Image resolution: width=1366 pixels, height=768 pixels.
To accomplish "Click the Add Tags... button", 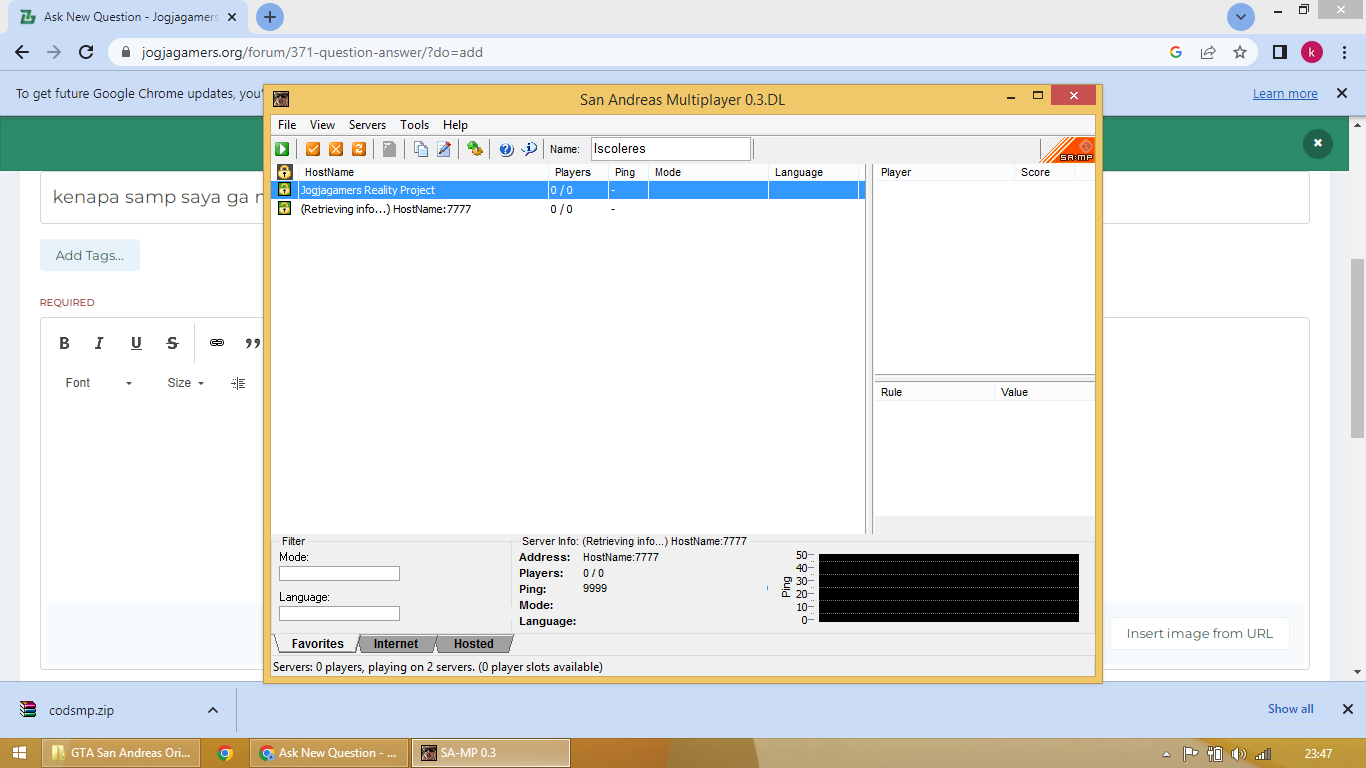I will pos(90,255).
